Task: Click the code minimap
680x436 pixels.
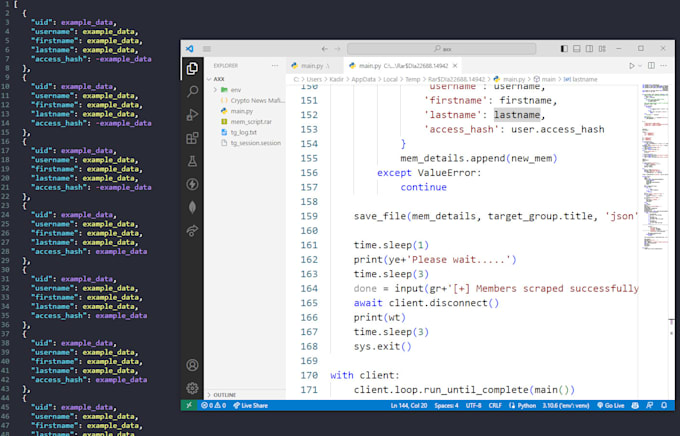Action: click(x=656, y=167)
